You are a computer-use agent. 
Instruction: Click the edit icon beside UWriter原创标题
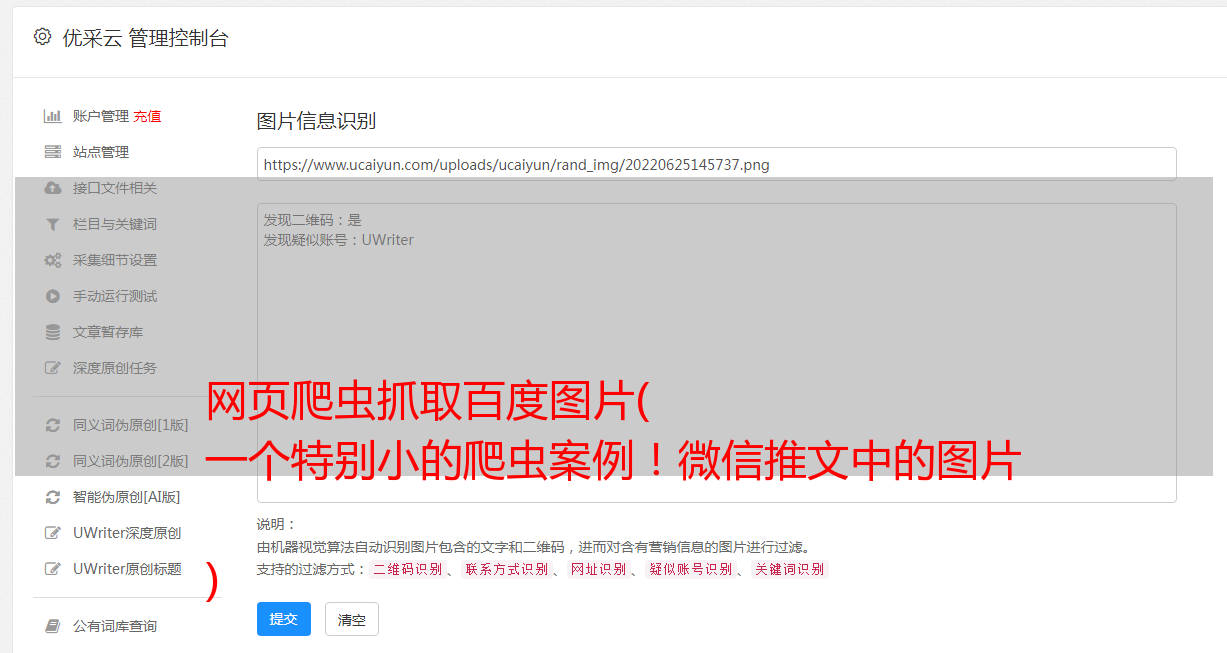pos(53,569)
